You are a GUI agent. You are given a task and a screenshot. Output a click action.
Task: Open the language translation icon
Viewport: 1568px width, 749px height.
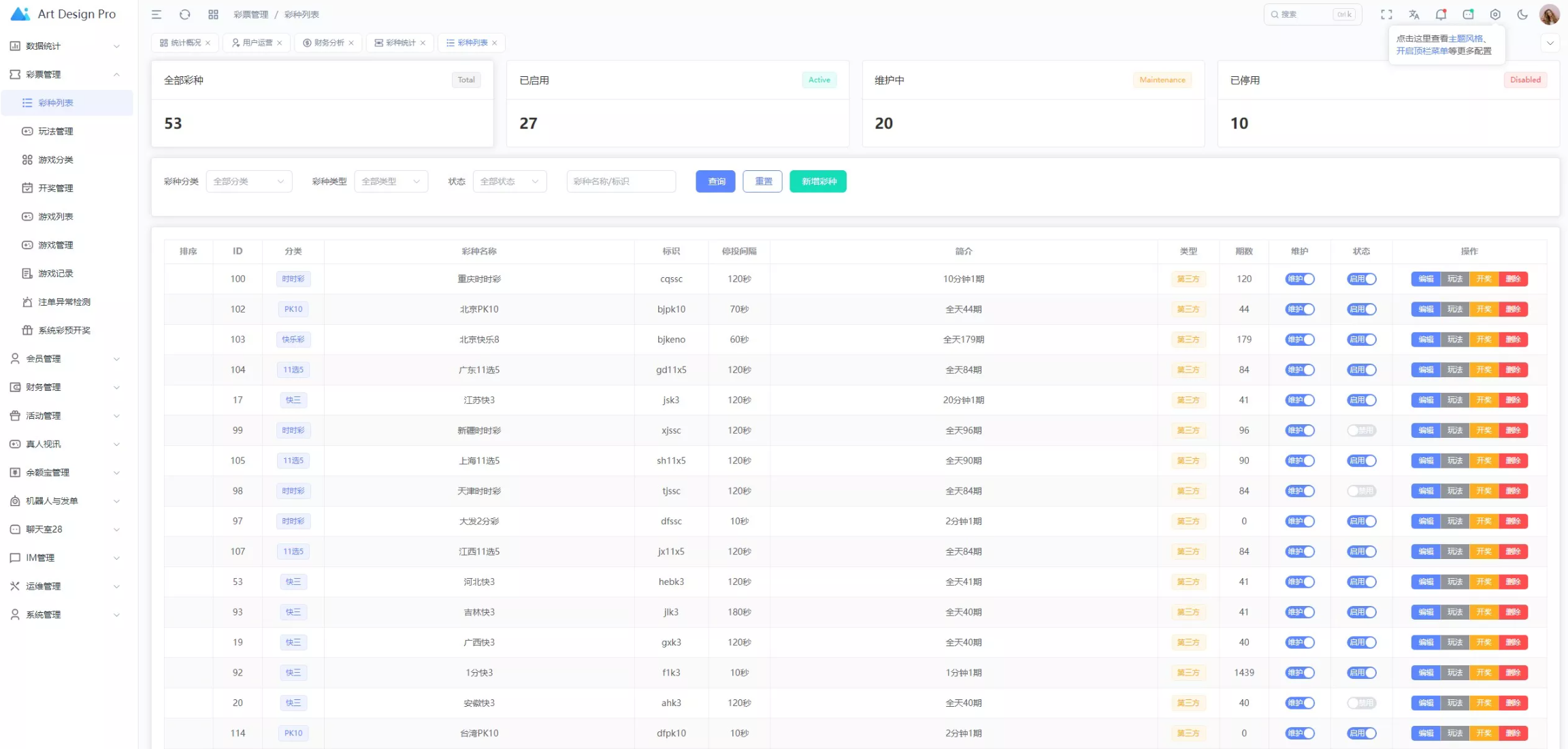pos(1414,14)
